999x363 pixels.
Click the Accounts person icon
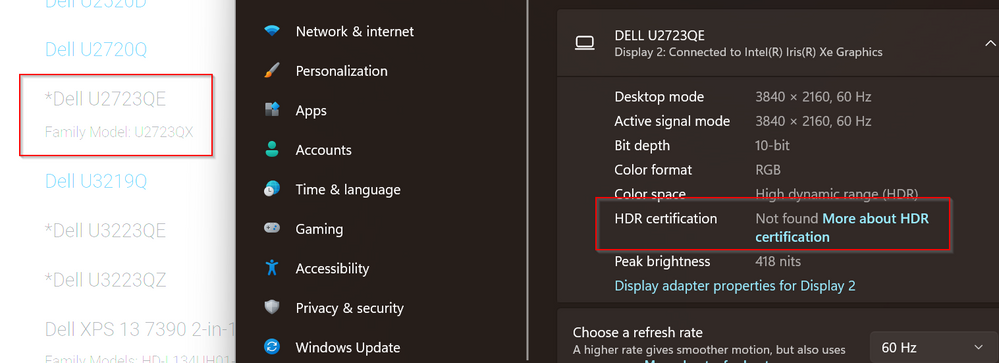(x=272, y=150)
